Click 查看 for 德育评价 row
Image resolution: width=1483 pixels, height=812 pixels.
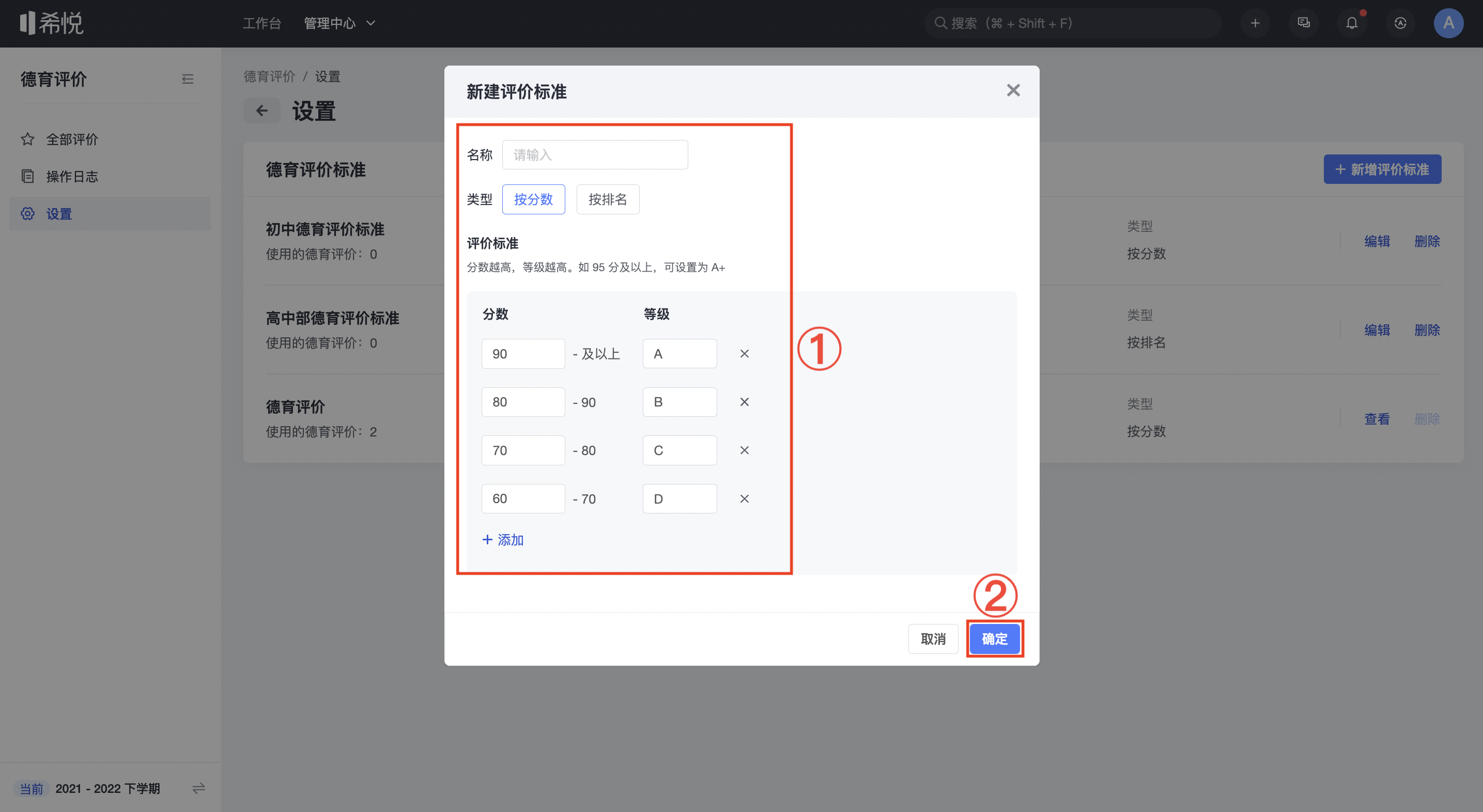(1377, 419)
